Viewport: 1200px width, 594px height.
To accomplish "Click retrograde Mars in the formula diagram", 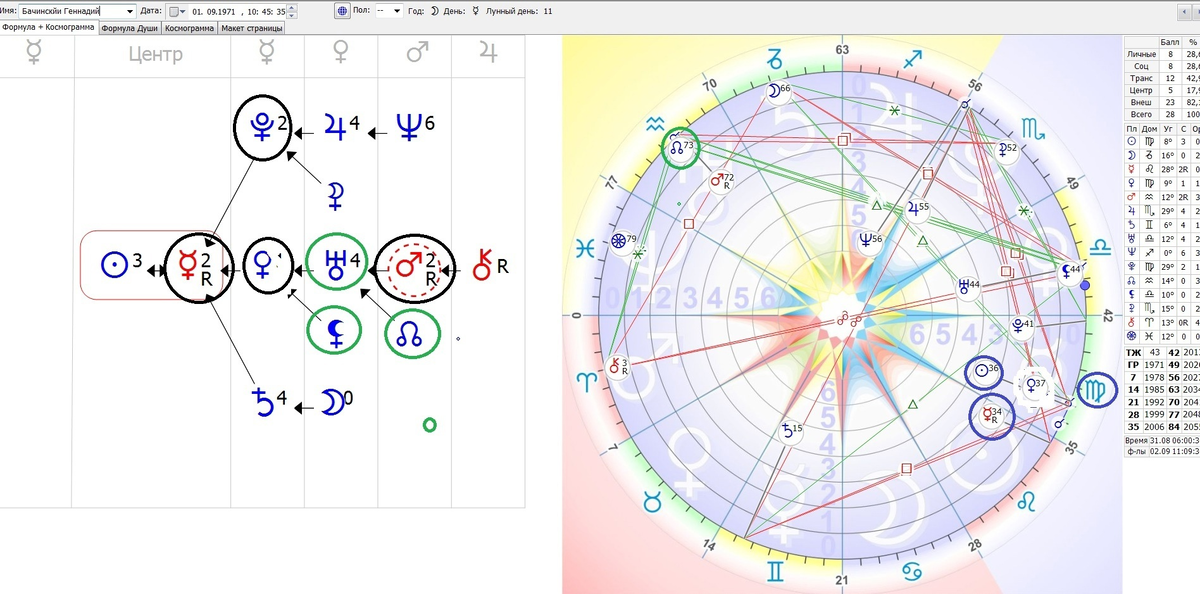I will pyautogui.click(x=408, y=267).
